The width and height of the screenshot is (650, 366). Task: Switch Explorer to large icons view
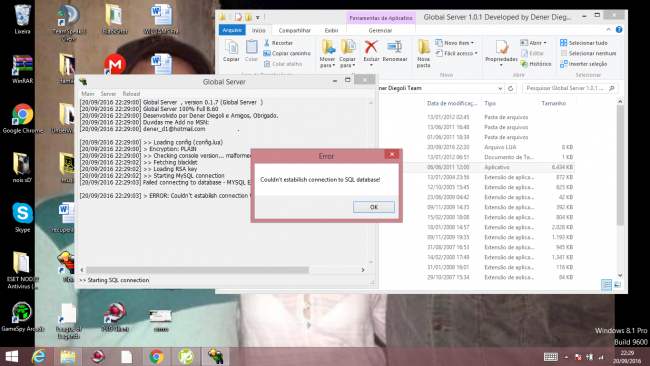pos(617,285)
